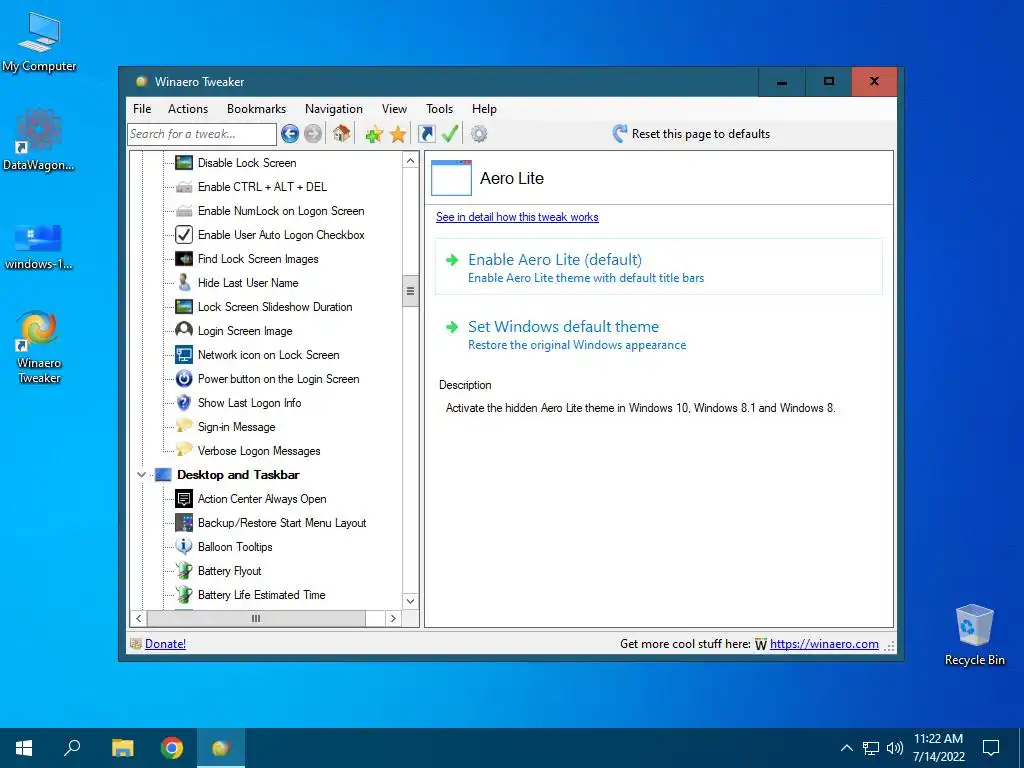Open the volume control in system tray
The width and height of the screenshot is (1024, 768).
point(895,748)
